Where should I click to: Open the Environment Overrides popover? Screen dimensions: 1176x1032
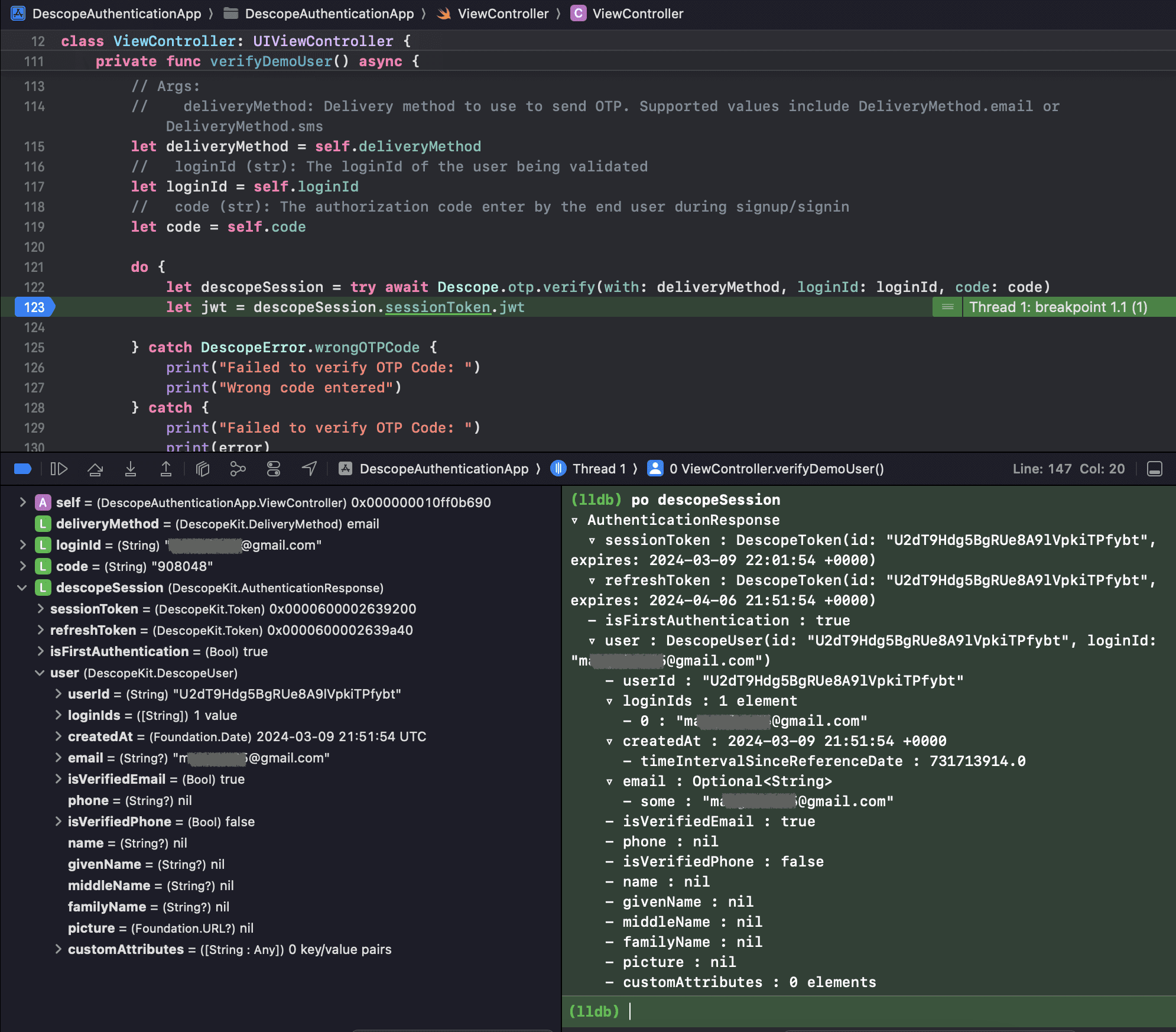point(273,469)
